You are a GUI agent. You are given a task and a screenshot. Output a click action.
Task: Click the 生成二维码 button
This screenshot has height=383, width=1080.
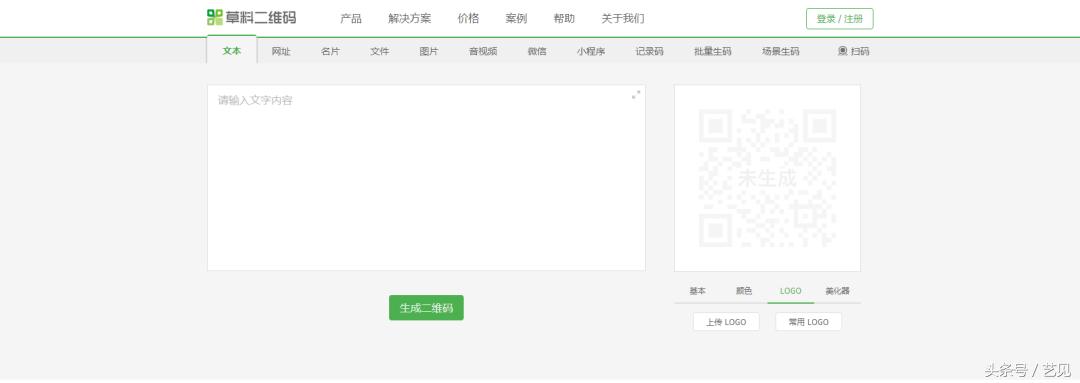(426, 308)
